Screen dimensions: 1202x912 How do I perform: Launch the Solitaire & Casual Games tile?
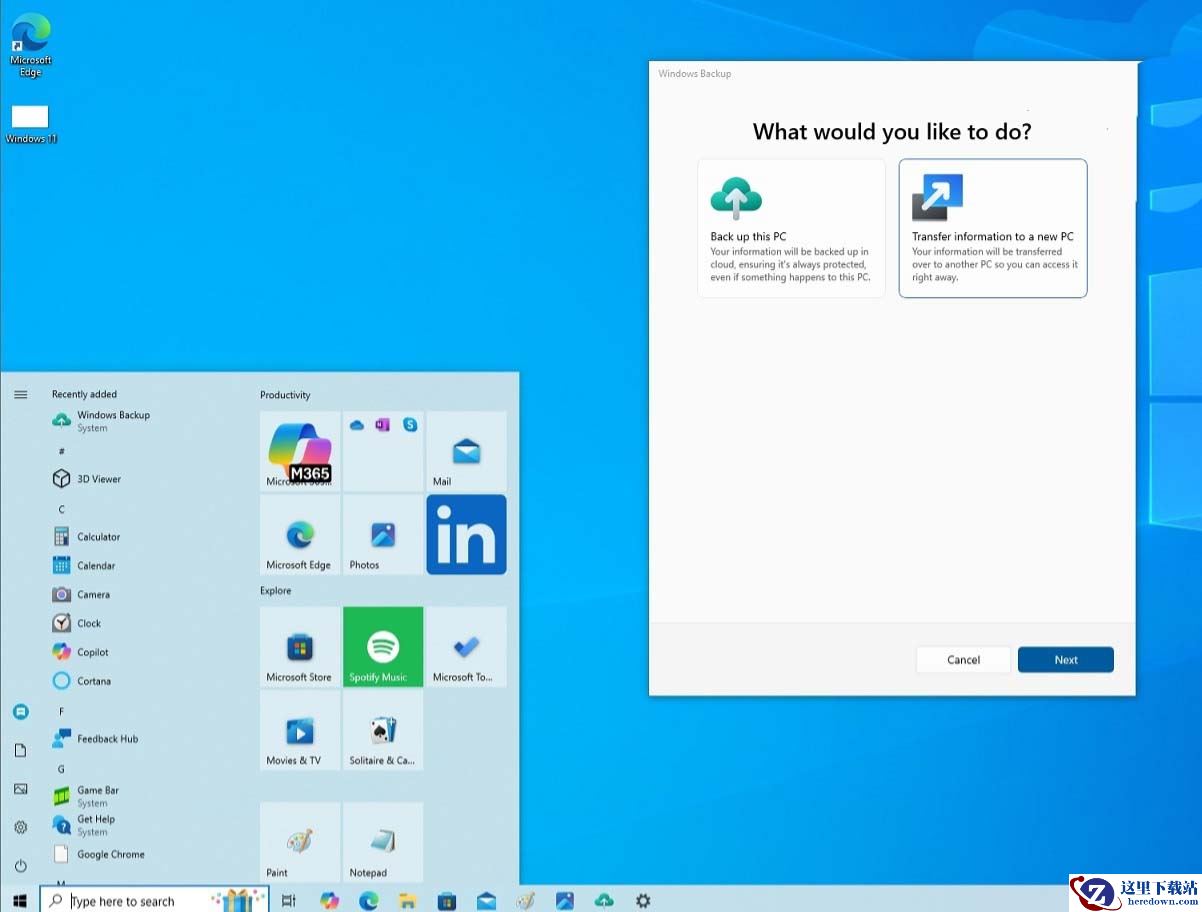(383, 730)
